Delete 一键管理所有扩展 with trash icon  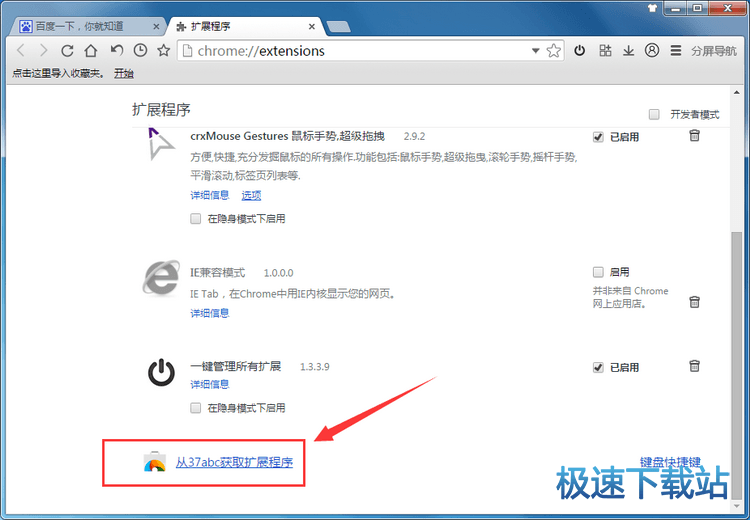(x=695, y=366)
